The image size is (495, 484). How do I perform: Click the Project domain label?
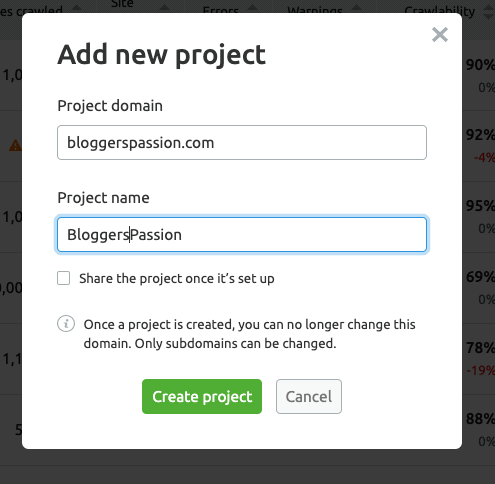pyautogui.click(x=110, y=106)
